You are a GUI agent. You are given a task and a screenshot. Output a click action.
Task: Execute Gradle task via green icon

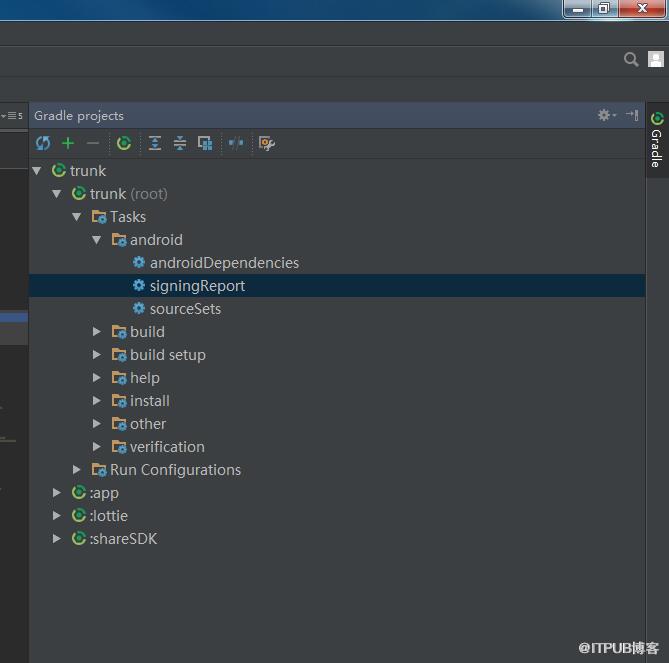pyautogui.click(x=124, y=143)
